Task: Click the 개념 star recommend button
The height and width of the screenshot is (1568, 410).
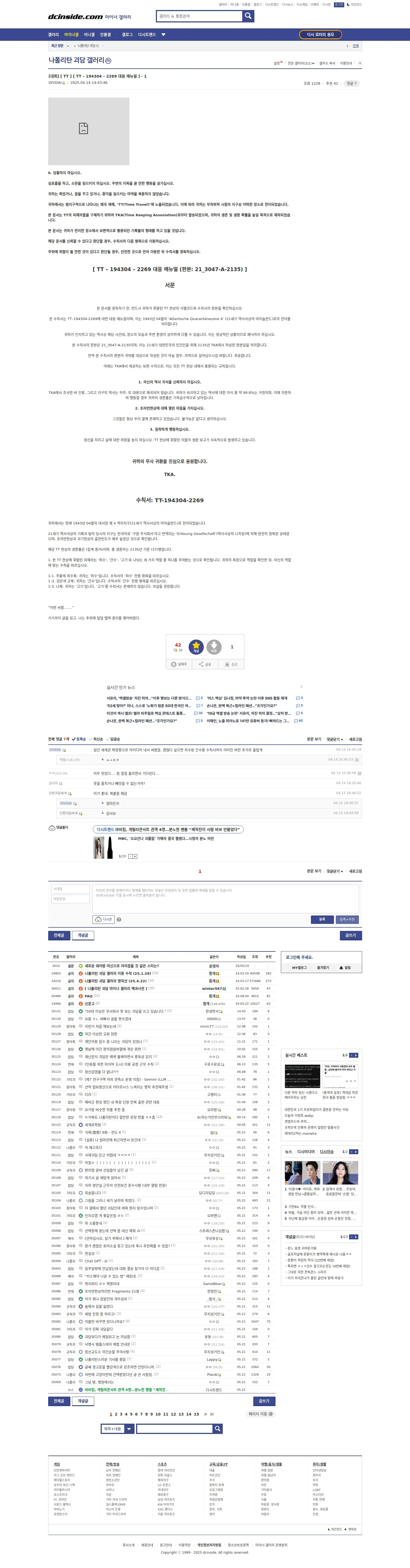Action: coord(196,647)
